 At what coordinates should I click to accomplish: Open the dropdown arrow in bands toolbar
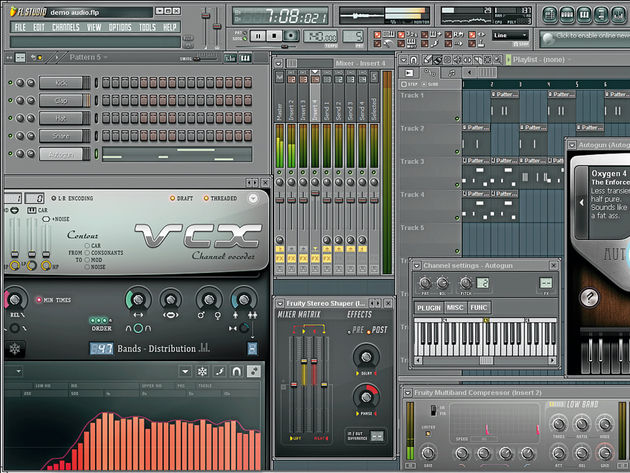point(185,371)
